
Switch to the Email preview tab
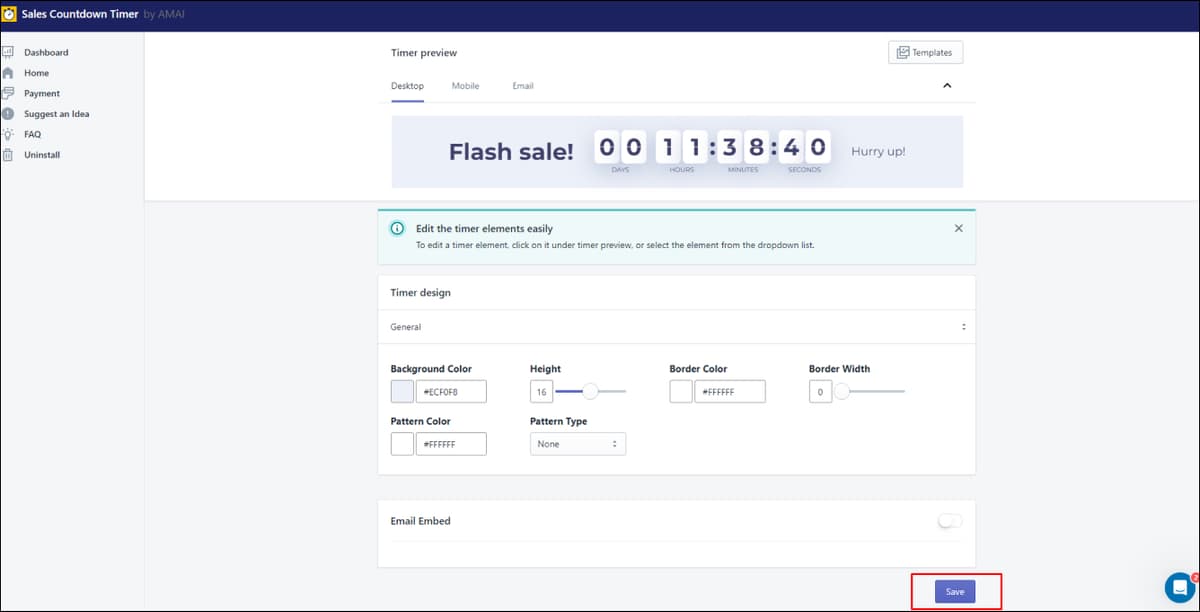[x=523, y=86]
